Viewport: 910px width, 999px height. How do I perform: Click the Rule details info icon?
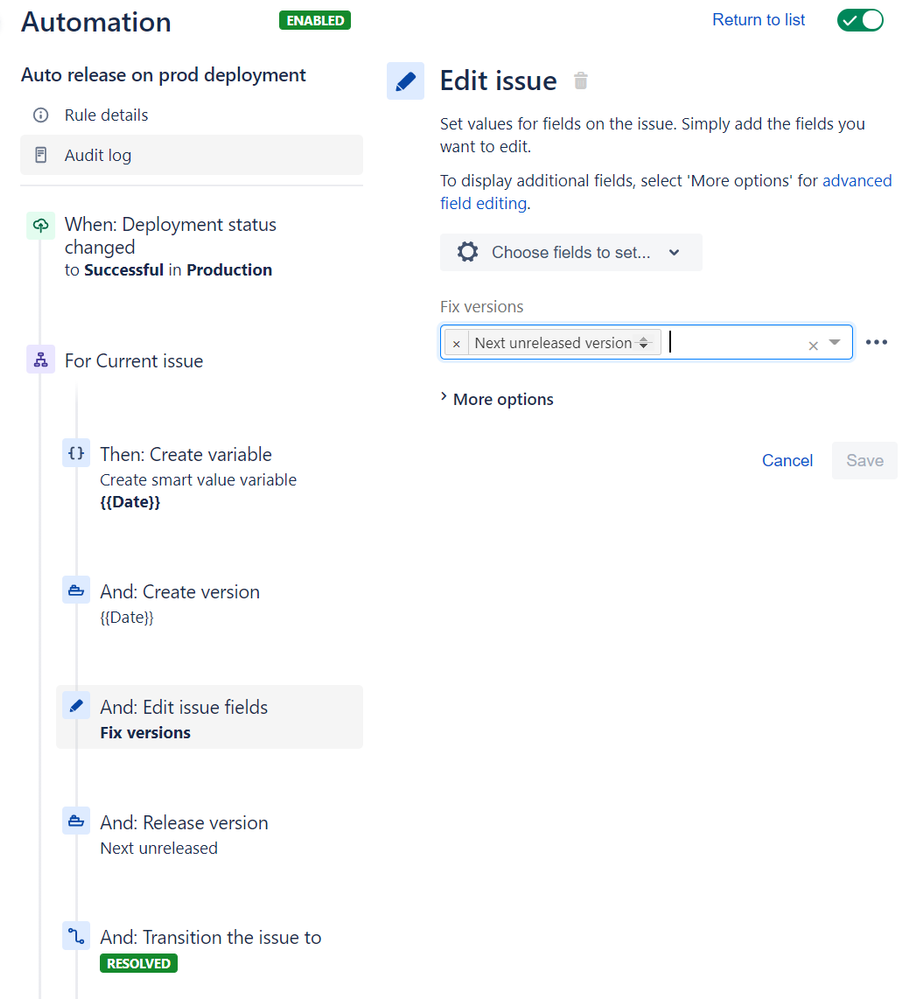[x=41, y=115]
